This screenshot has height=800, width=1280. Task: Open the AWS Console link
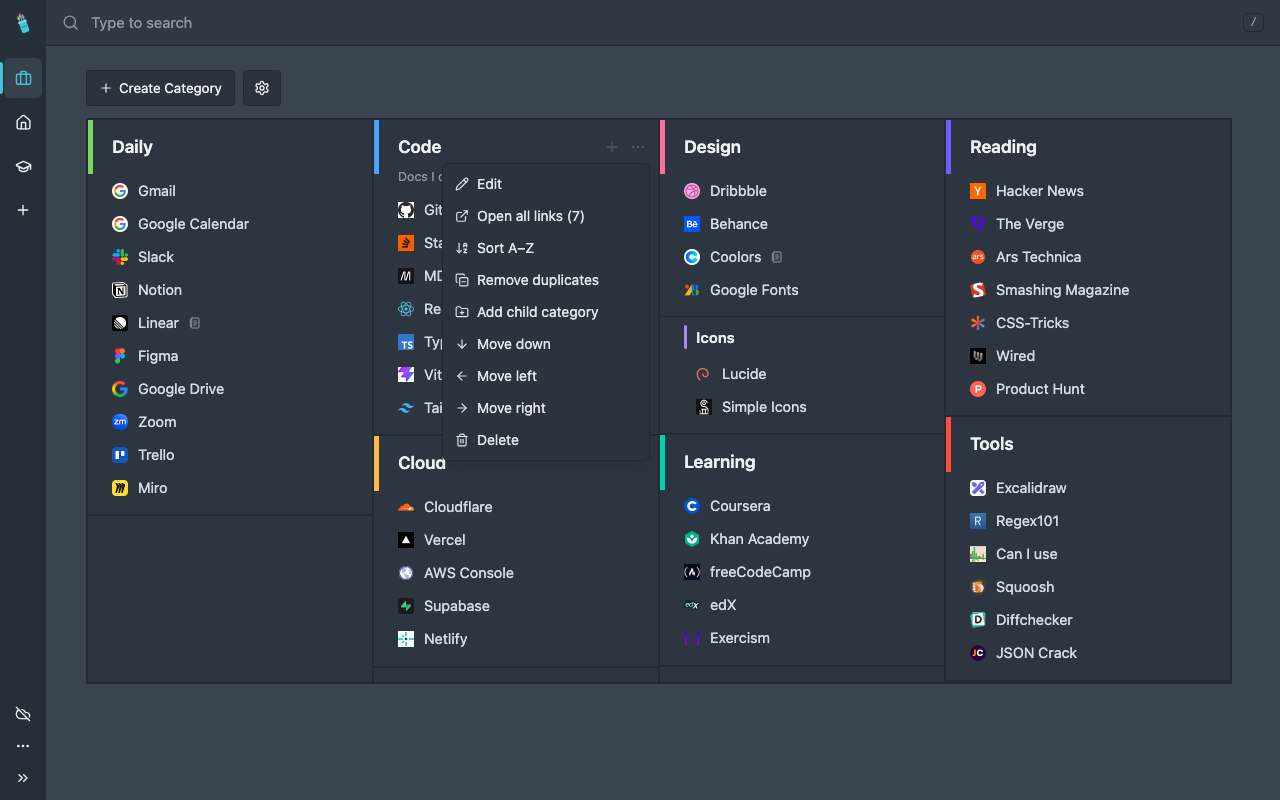tap(468, 573)
